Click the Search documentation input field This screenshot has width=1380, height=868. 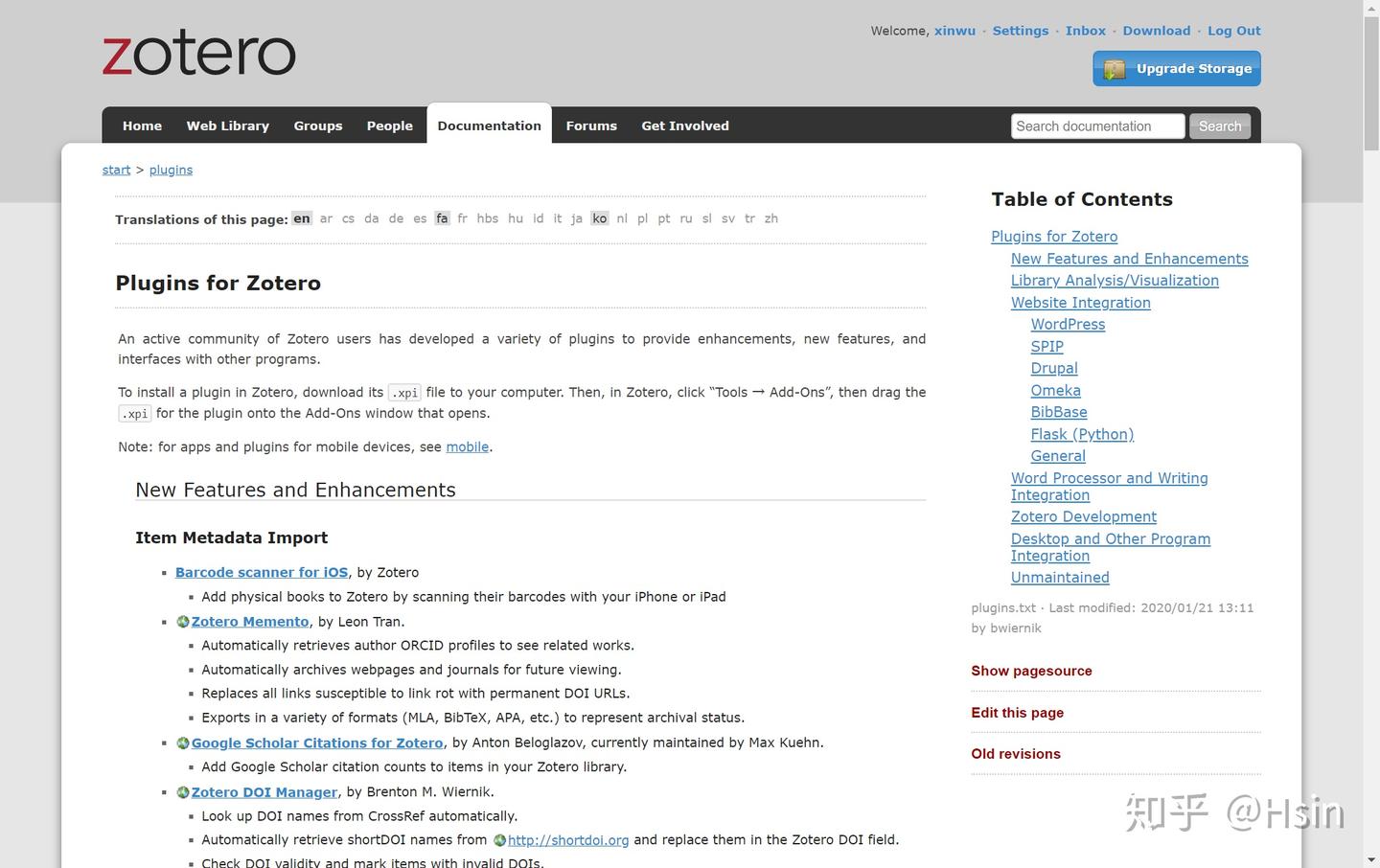tap(1097, 126)
